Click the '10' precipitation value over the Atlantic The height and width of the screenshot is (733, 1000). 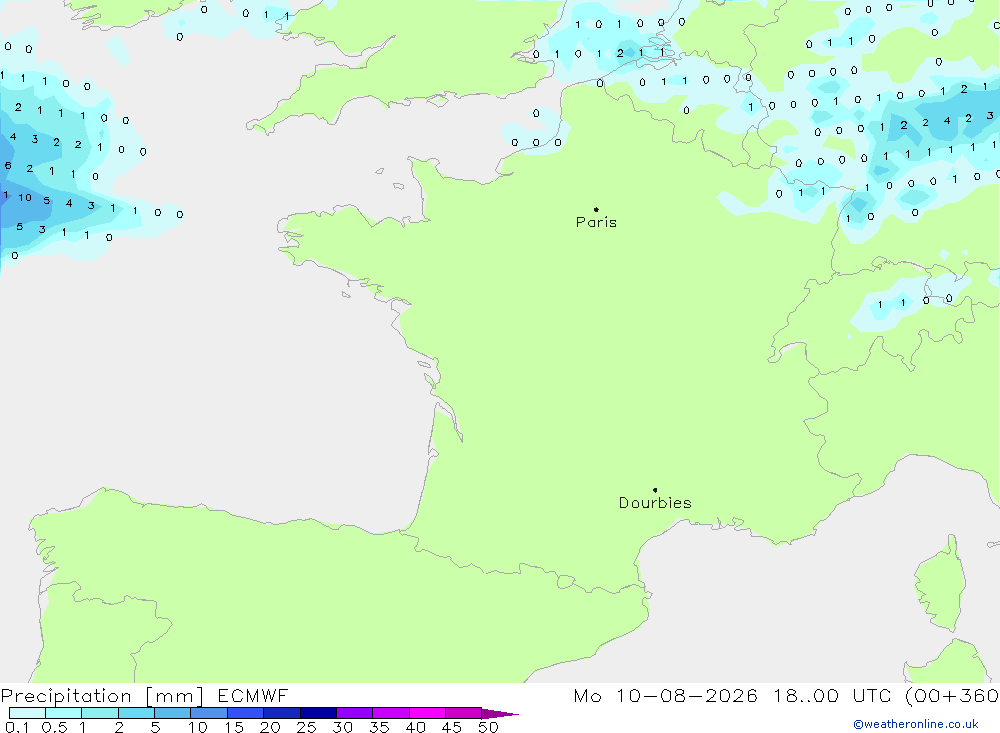25,198
